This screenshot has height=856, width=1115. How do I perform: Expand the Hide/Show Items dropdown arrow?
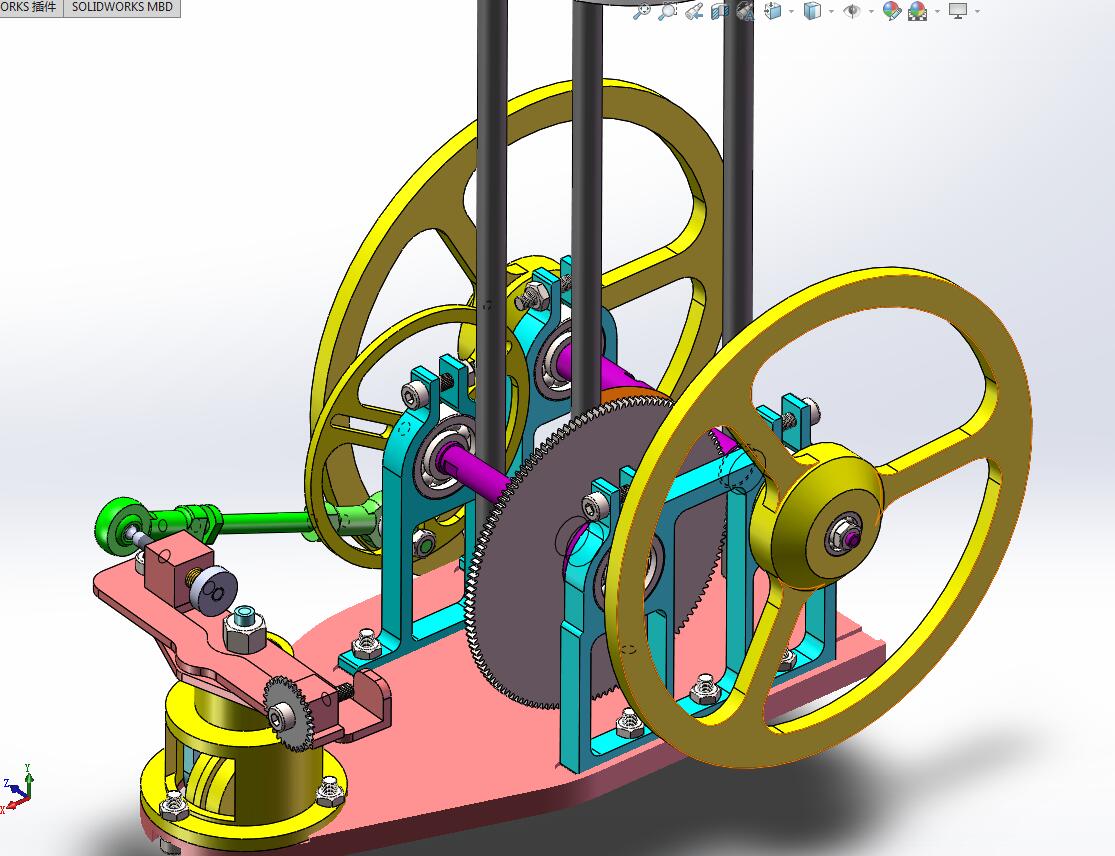click(x=871, y=11)
